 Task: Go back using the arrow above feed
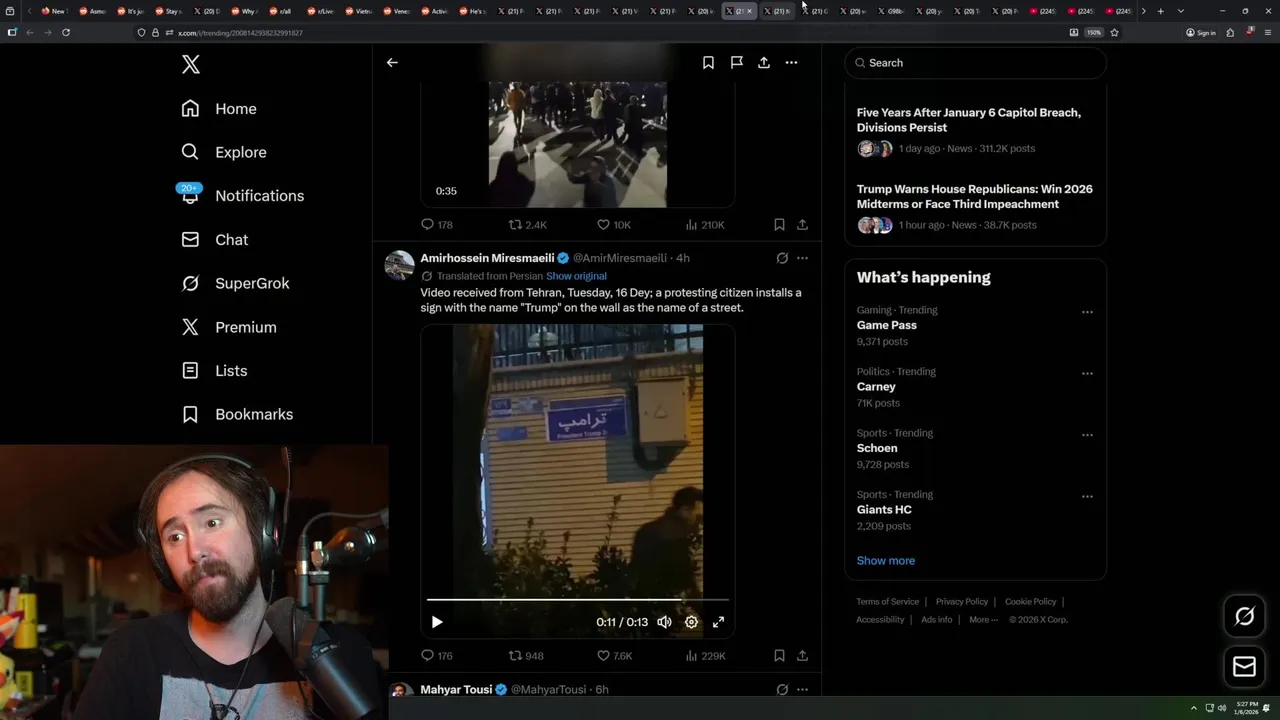click(x=392, y=62)
